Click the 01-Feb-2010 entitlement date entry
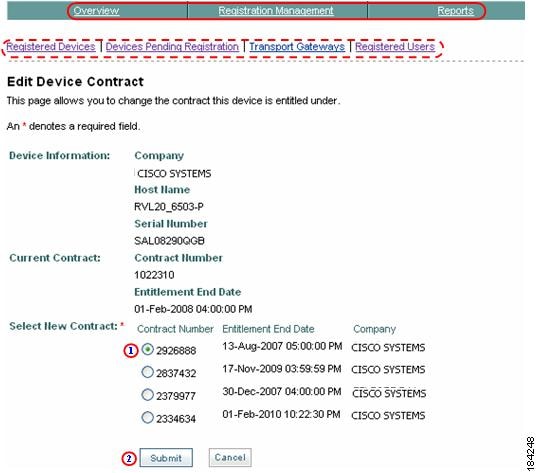 (281, 414)
